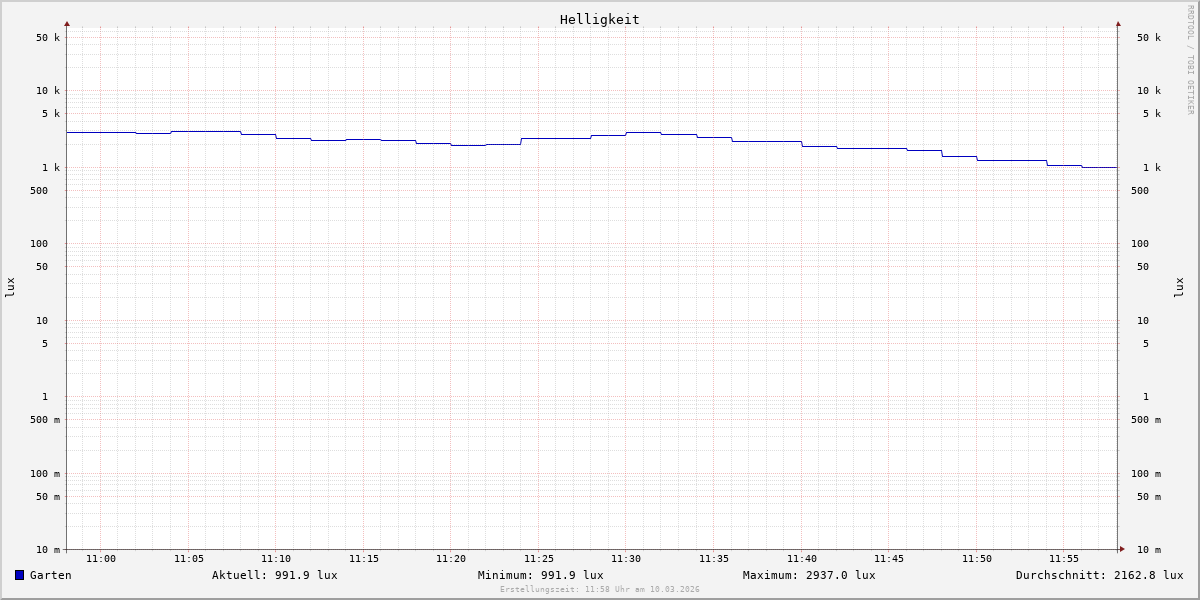Click the left axis 100 m tick label
1200x600 pixels.
click(x=44, y=474)
